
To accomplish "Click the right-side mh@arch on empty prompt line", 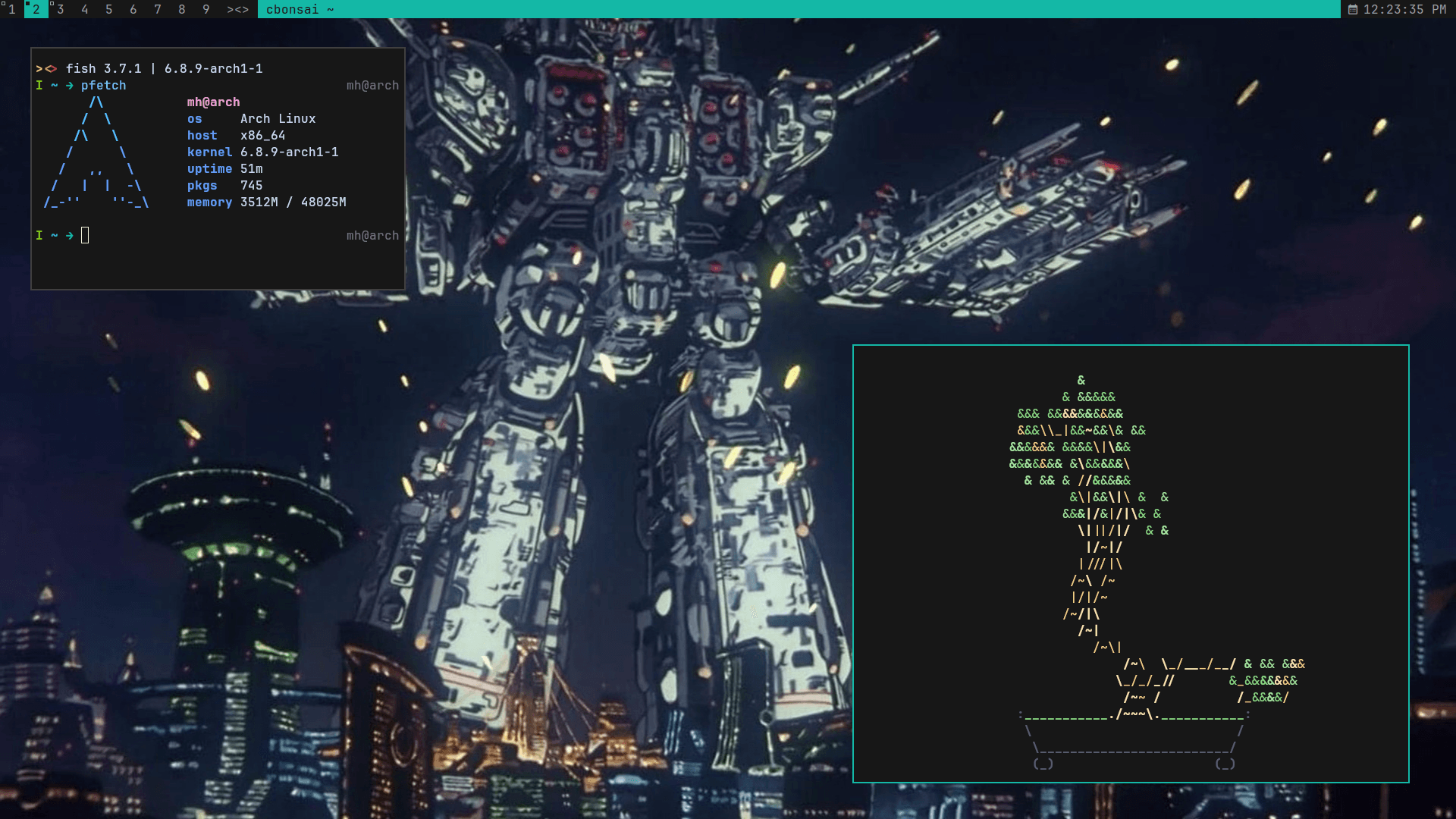I will pyautogui.click(x=372, y=236).
